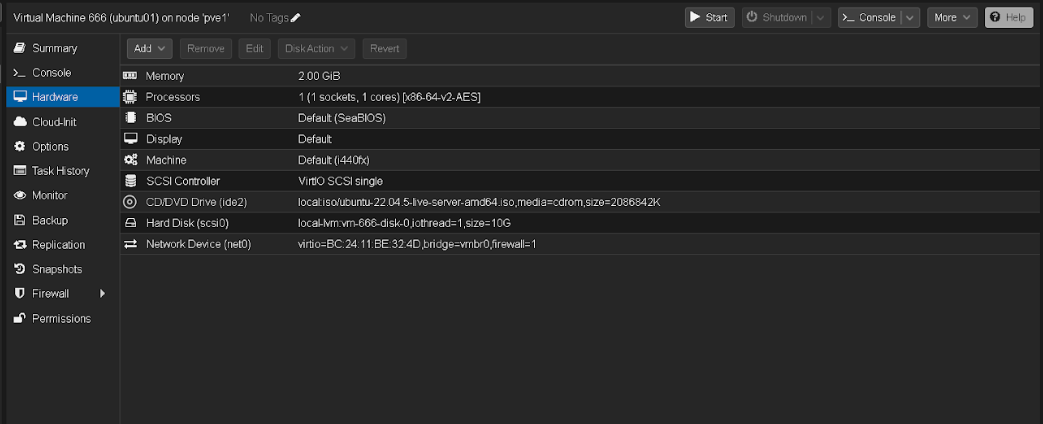Switch to the Cloud-Init section

click(54, 122)
